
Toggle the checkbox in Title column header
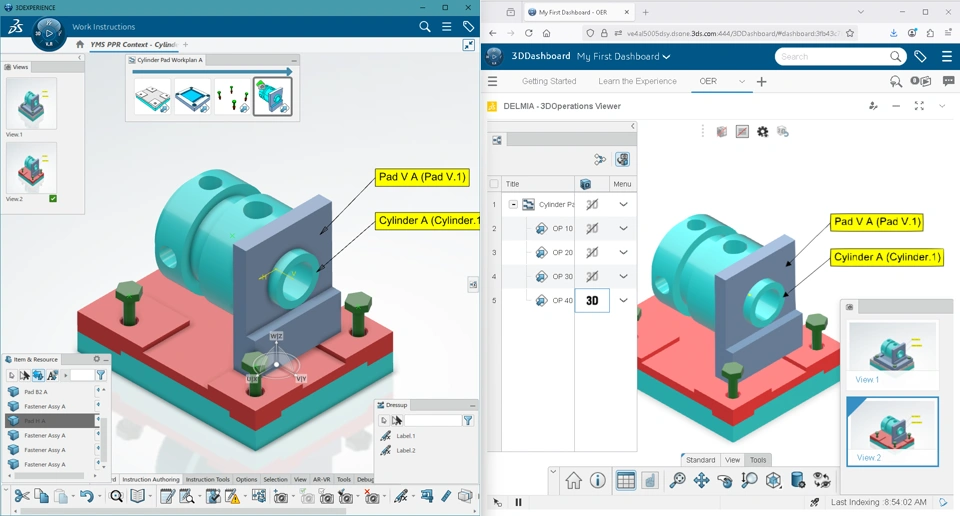(x=494, y=184)
